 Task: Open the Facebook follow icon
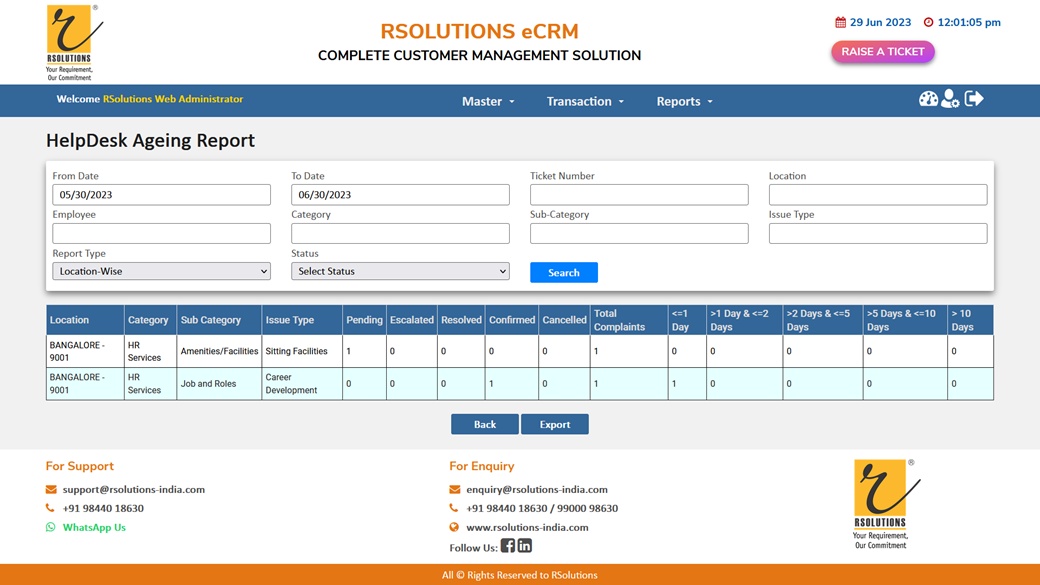tap(508, 546)
